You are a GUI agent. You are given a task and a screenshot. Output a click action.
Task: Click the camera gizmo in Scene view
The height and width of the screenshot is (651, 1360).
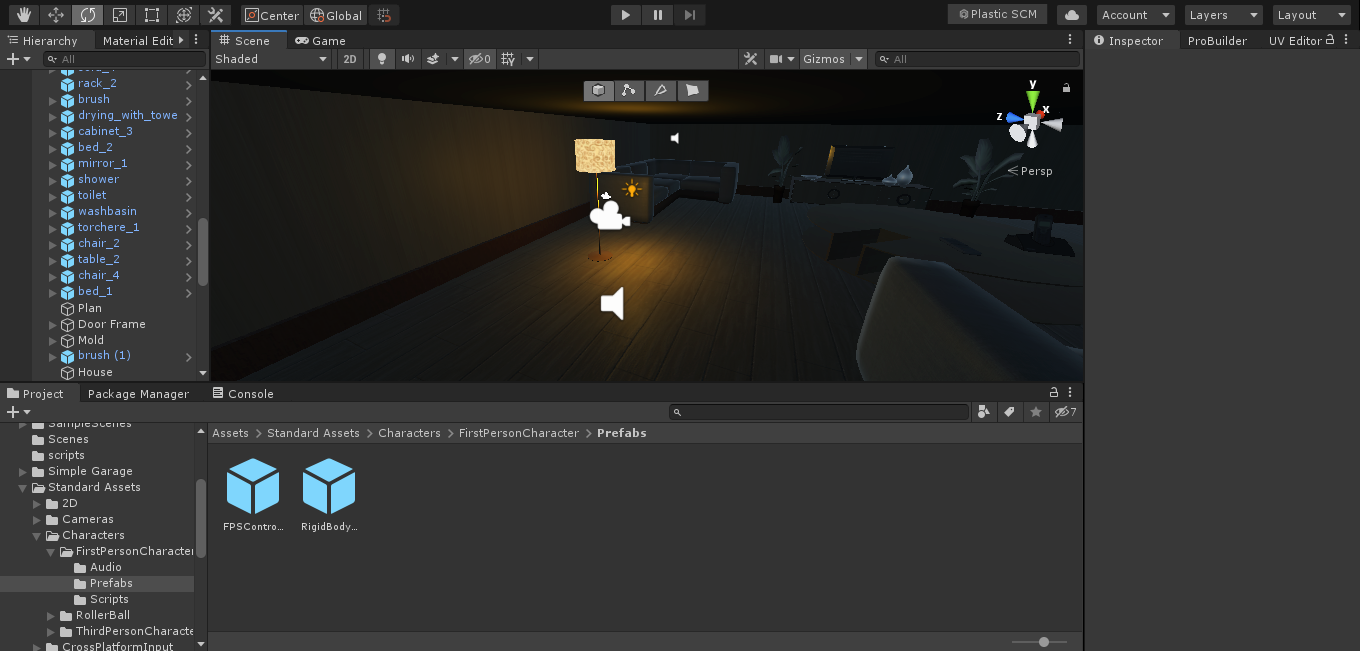click(x=609, y=215)
